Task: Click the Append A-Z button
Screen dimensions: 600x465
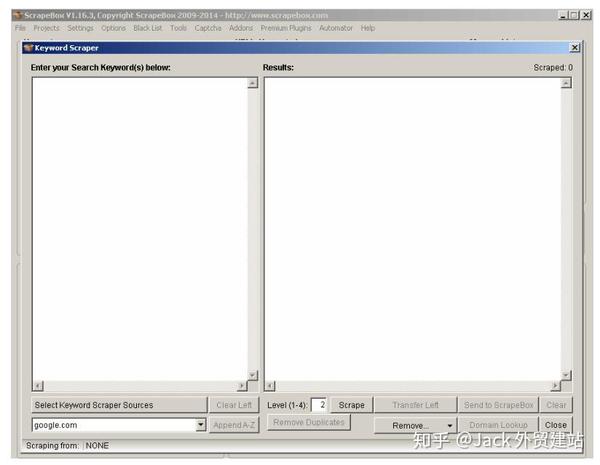Action: click(234, 425)
